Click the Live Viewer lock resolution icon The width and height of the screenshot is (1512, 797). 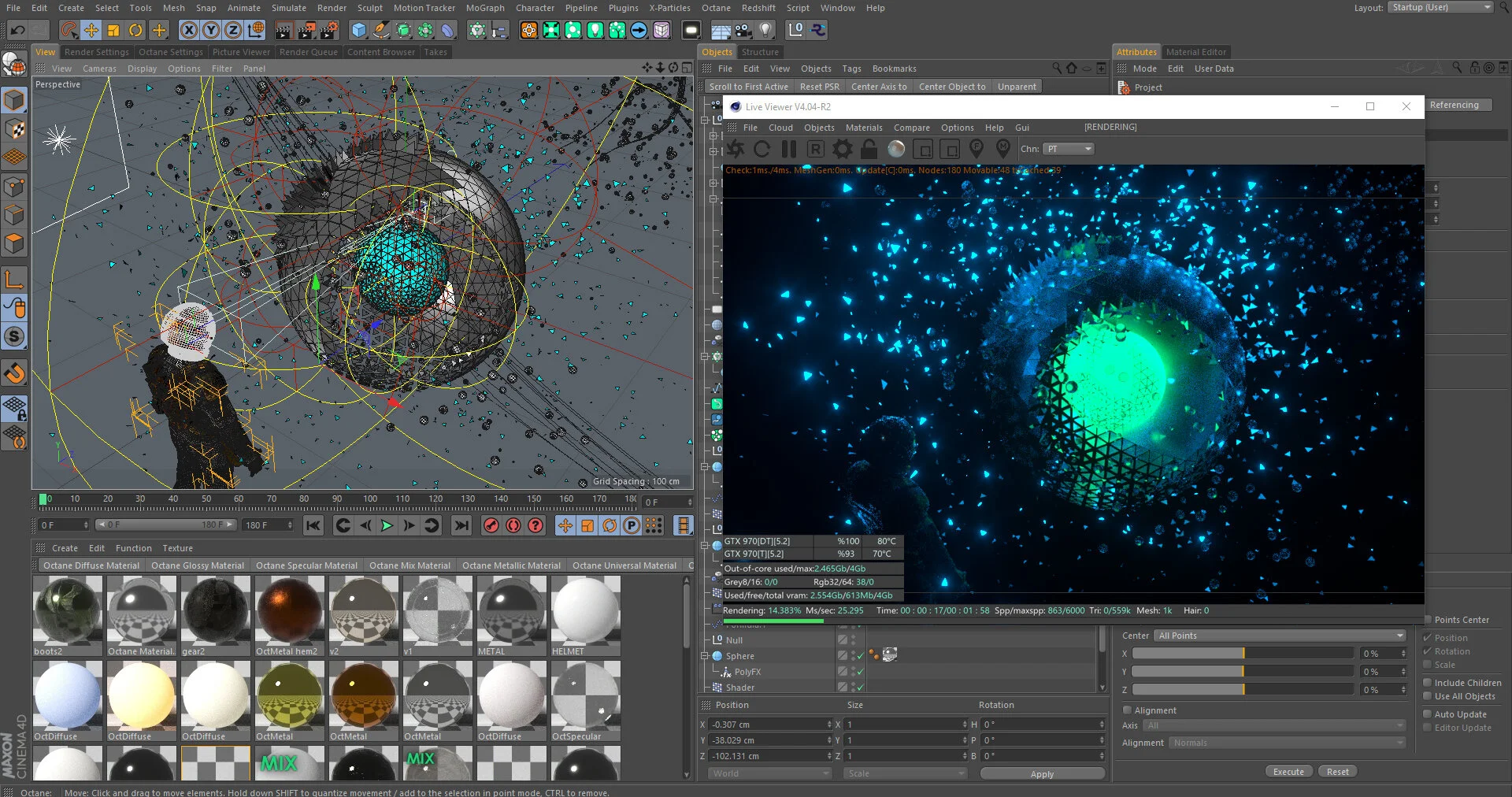[x=869, y=149]
